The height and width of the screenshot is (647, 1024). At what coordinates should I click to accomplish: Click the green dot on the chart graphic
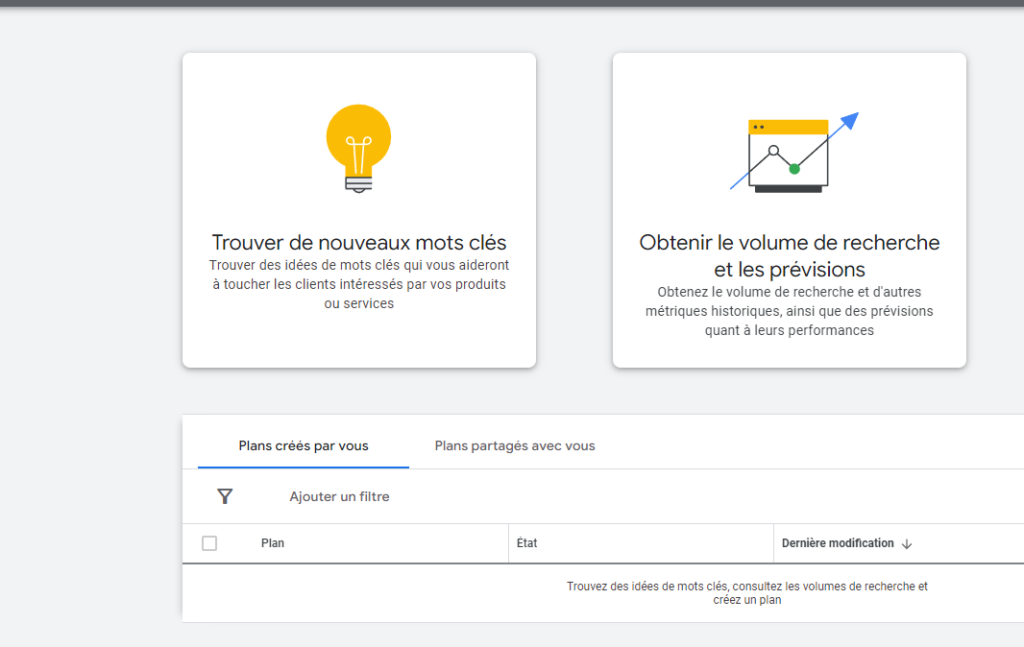(794, 168)
